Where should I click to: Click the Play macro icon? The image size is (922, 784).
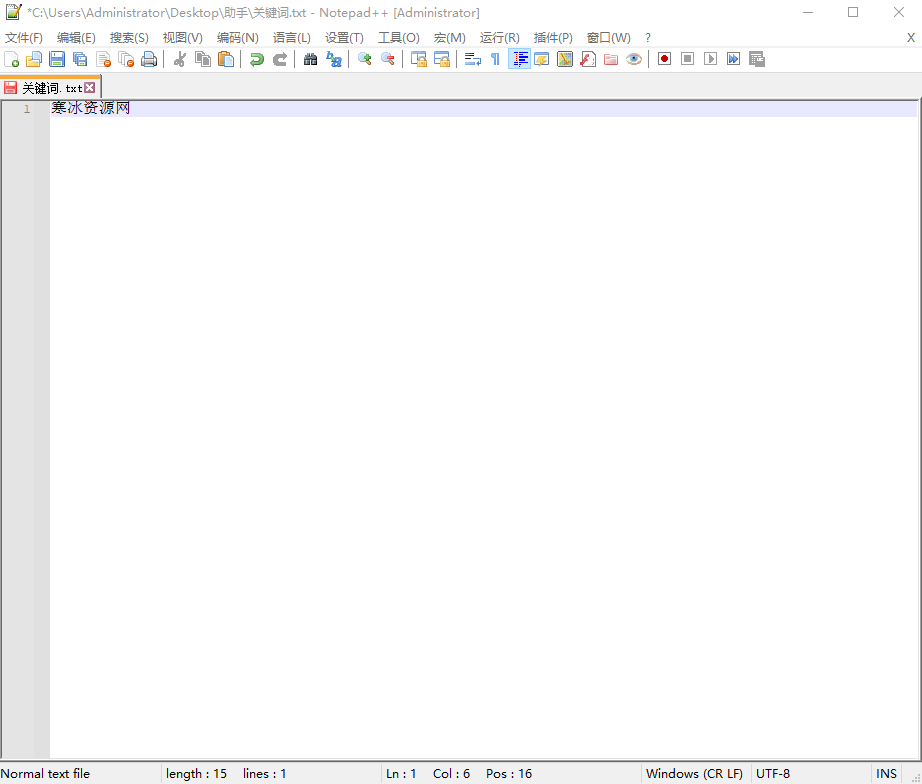coord(710,59)
